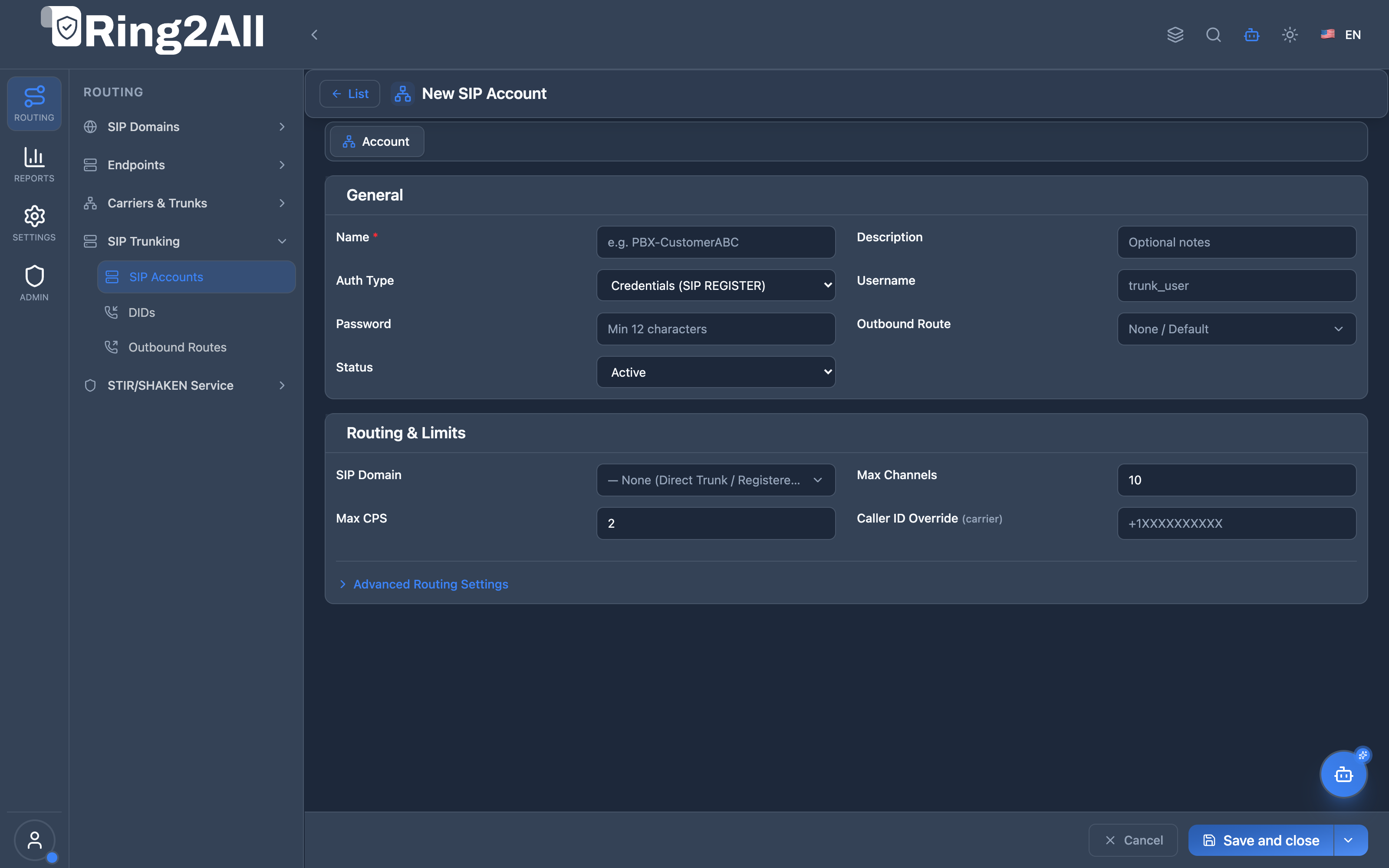This screenshot has width=1389, height=868.
Task: Select the Account tab
Action: [x=376, y=142]
